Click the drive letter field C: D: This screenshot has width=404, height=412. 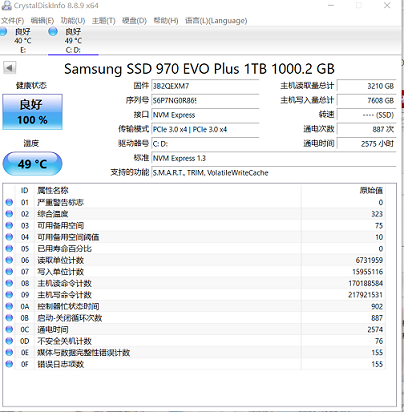(205, 144)
